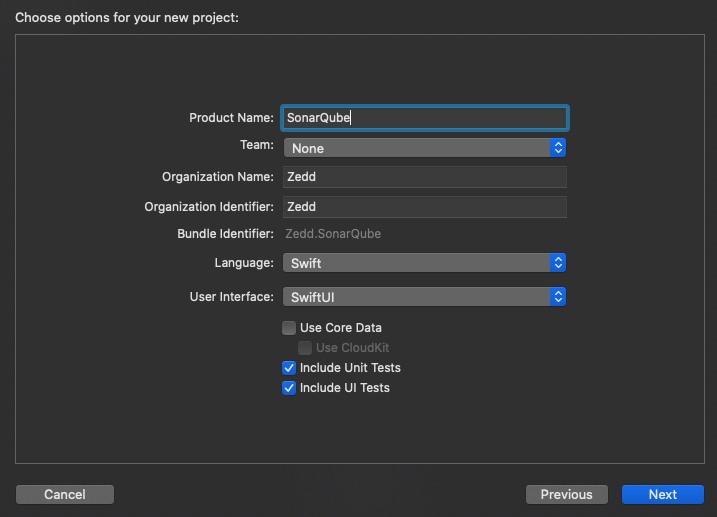Open the Team dropdown set to None
The width and height of the screenshot is (717, 517).
(425, 148)
